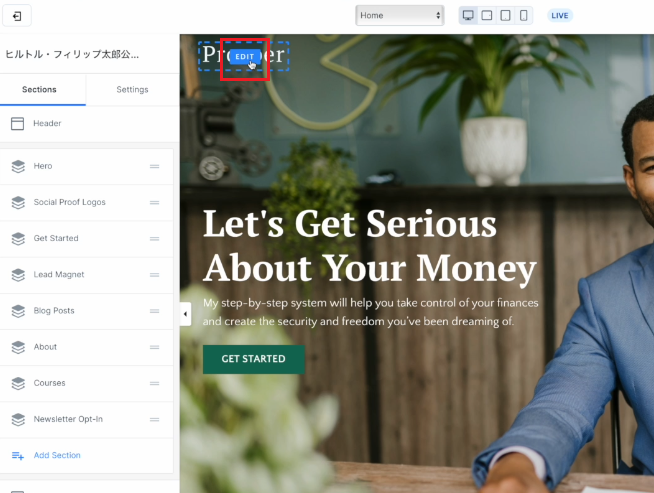Open the Lead Magnet section

pos(86,275)
